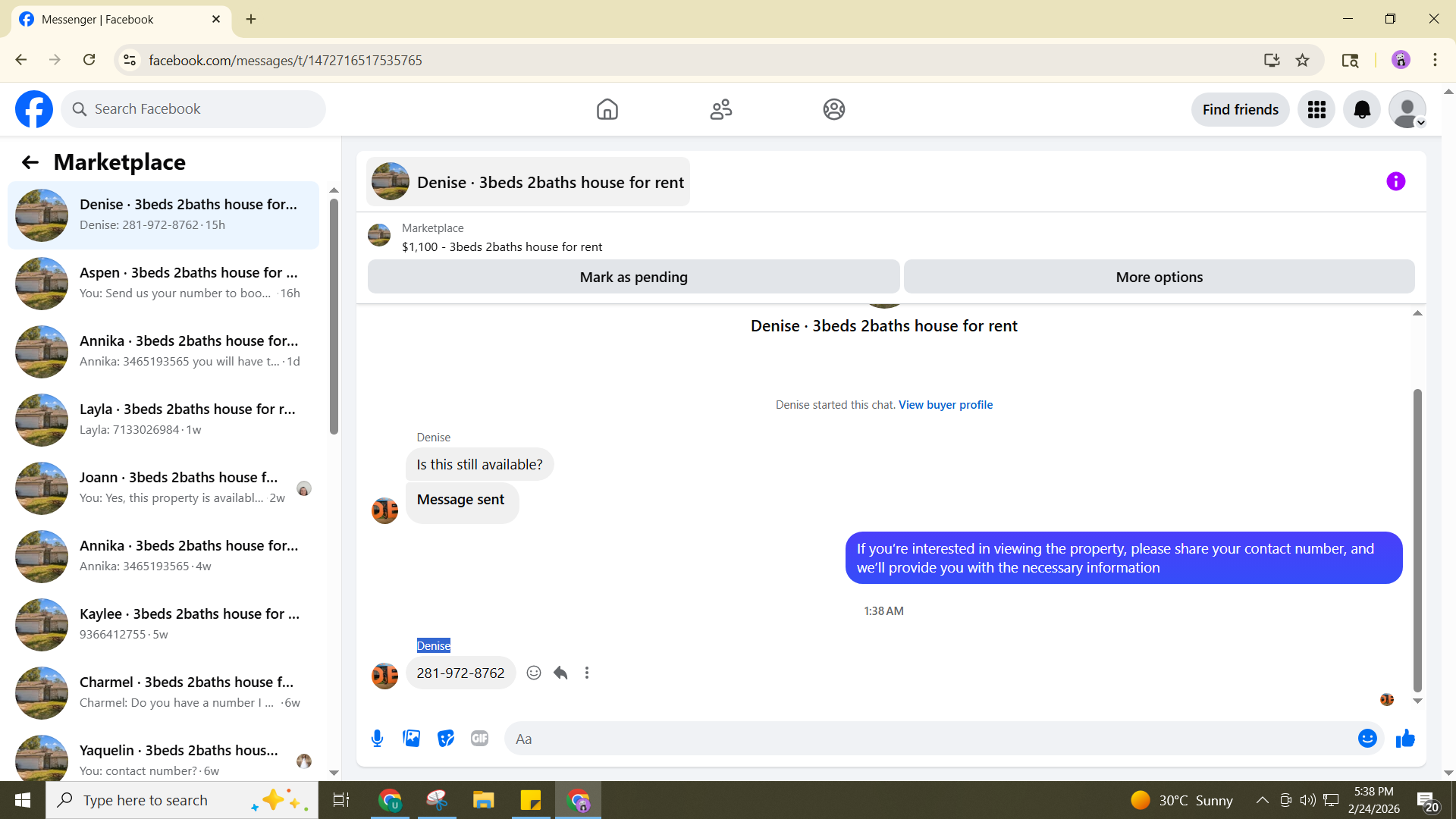Click the voice clip microphone icon
Image resolution: width=1456 pixels, height=819 pixels.
377,739
